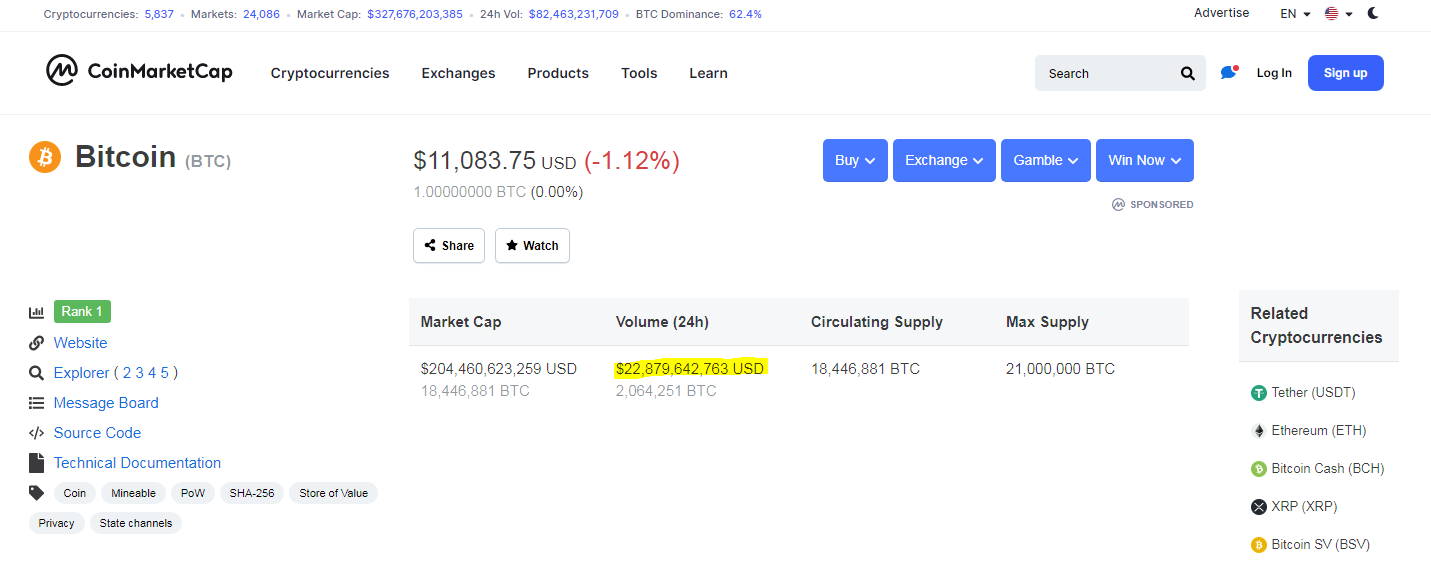This screenshot has width=1431, height=569.
Task: Click the BTC Dominance 62.4% value
Action: (x=745, y=14)
